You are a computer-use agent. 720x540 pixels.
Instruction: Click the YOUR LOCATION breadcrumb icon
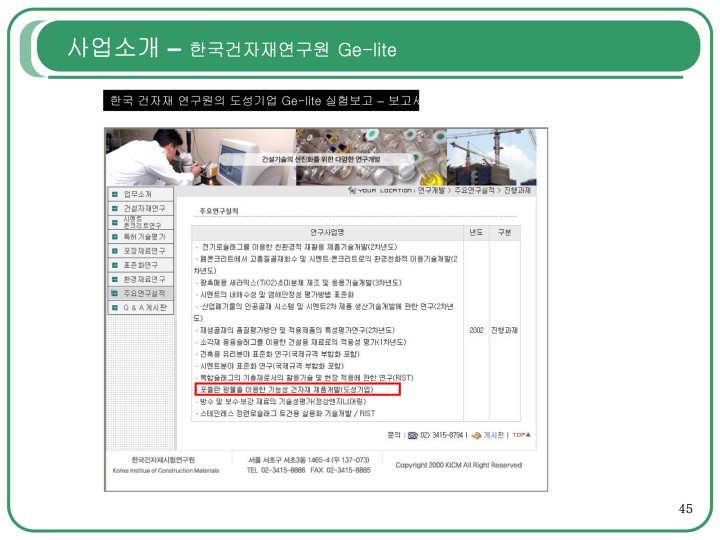pyautogui.click(x=352, y=190)
